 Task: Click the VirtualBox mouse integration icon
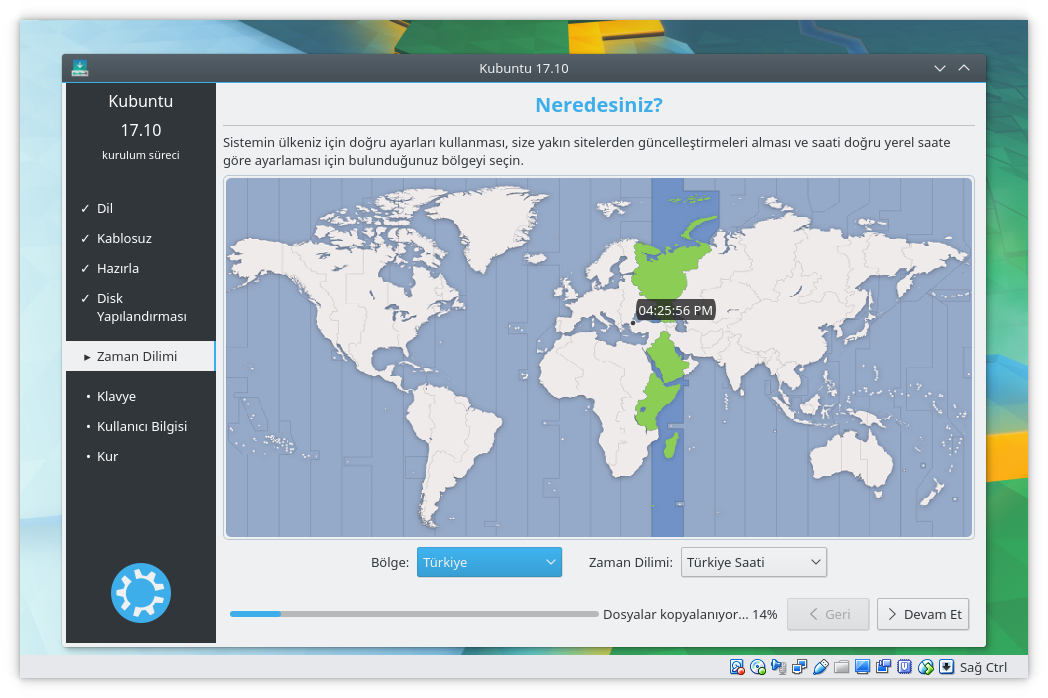[926, 667]
